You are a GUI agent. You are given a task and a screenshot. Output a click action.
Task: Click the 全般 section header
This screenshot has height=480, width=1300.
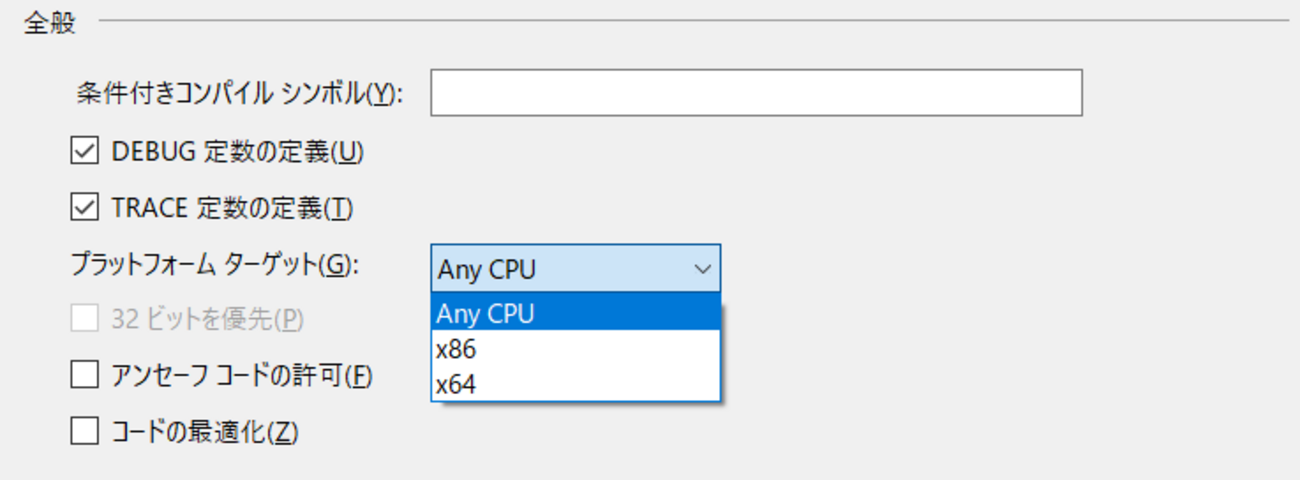click(x=50, y=22)
